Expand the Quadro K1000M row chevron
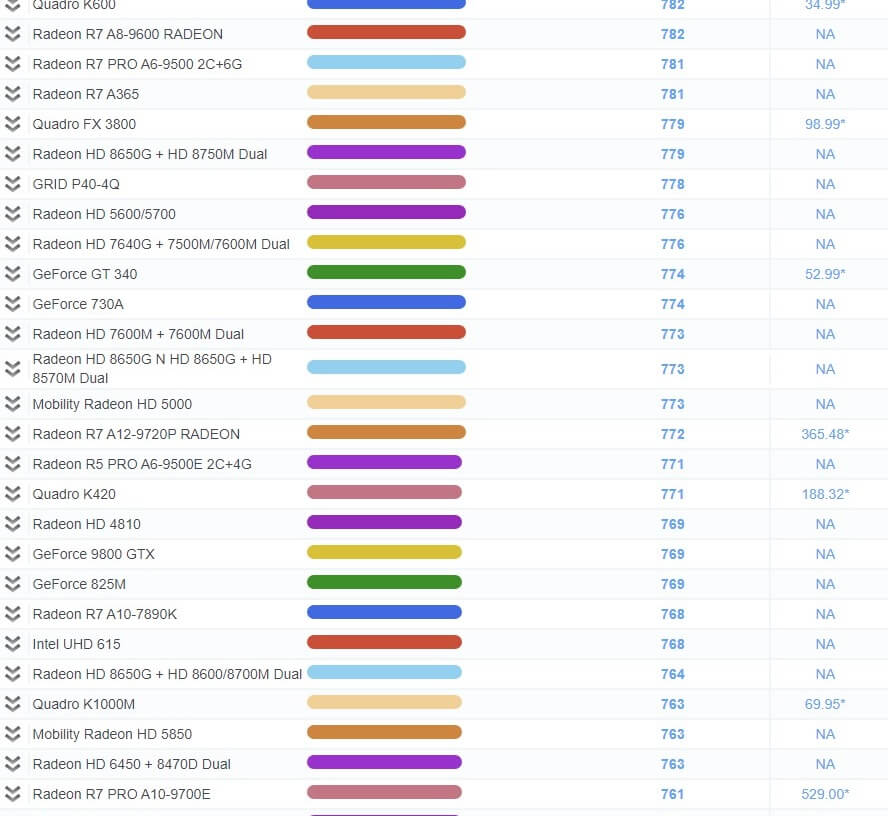Image resolution: width=888 pixels, height=816 pixels. (12, 704)
